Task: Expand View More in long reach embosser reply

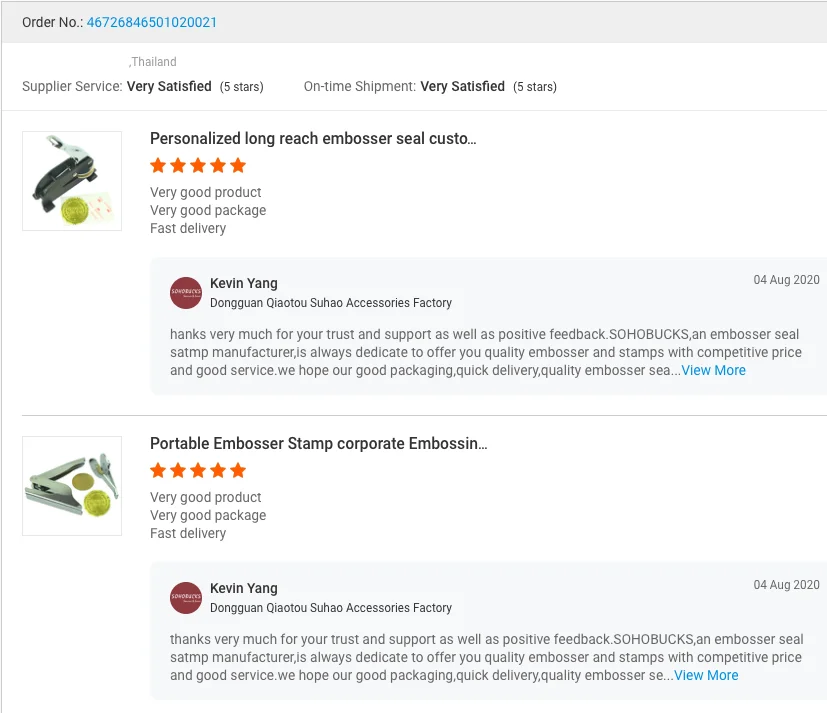Action: point(713,370)
